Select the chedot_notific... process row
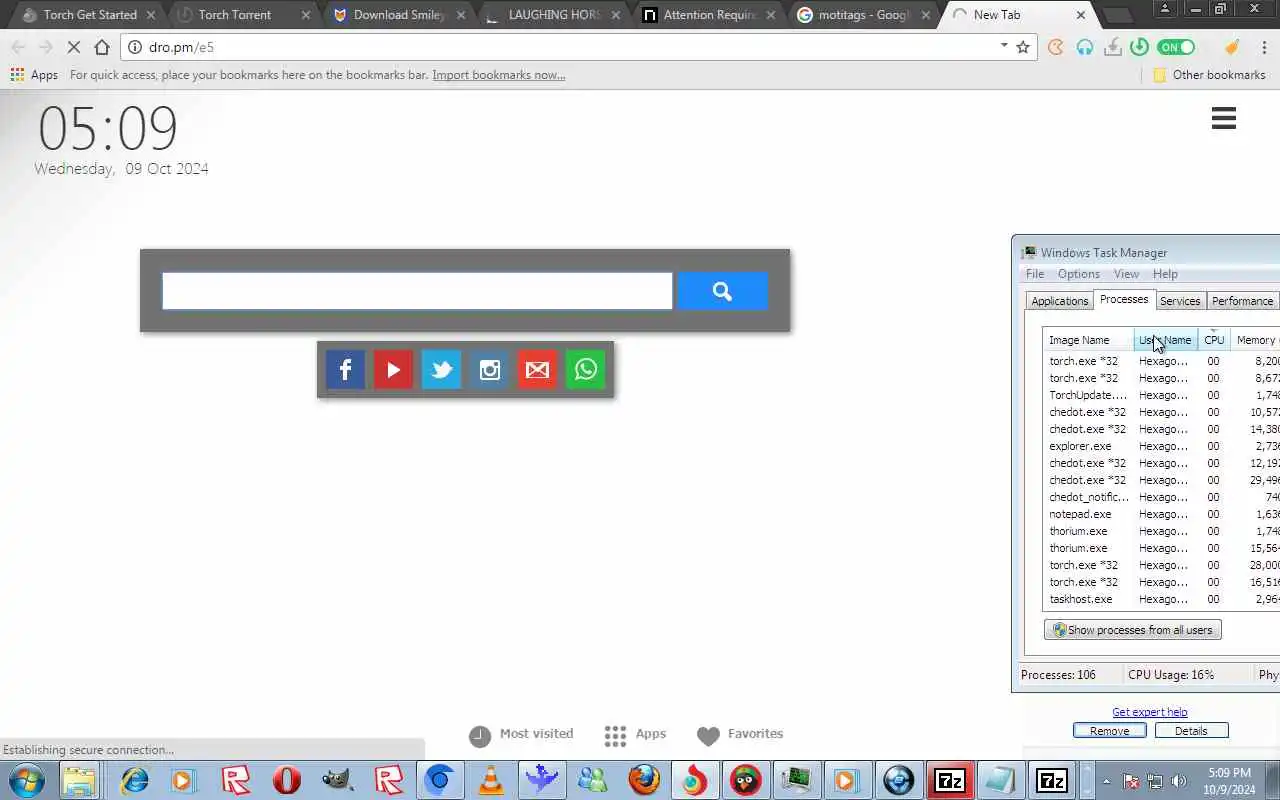This screenshot has width=1280, height=800. click(x=1161, y=497)
